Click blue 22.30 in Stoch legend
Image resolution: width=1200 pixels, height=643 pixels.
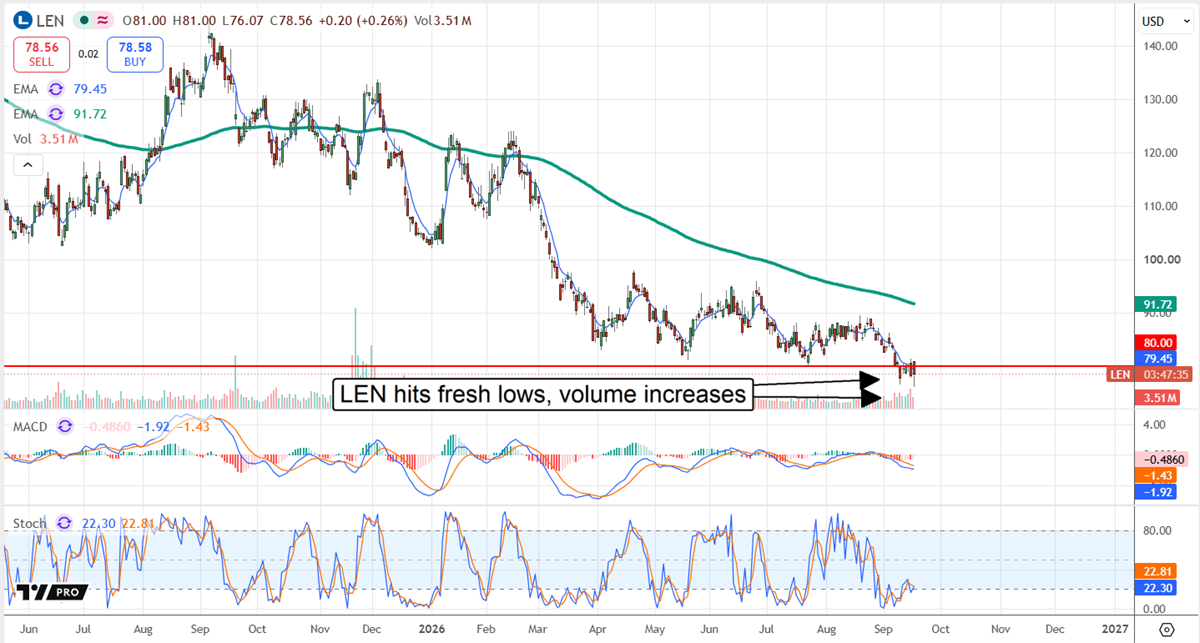pos(97,522)
